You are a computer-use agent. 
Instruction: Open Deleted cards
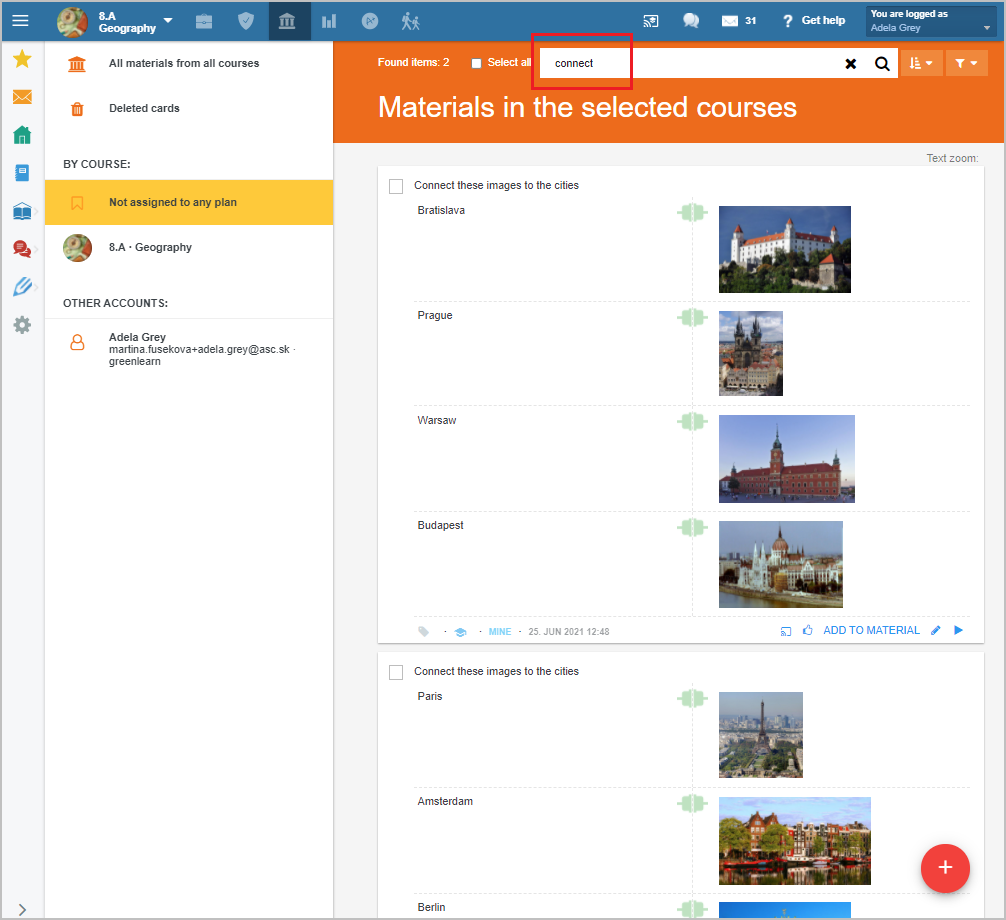coord(189,108)
